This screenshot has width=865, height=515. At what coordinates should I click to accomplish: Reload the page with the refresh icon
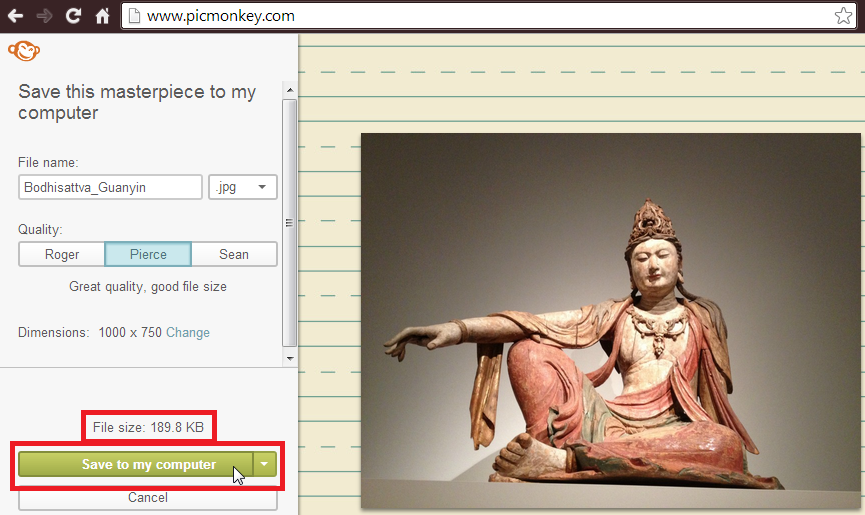[x=73, y=16]
